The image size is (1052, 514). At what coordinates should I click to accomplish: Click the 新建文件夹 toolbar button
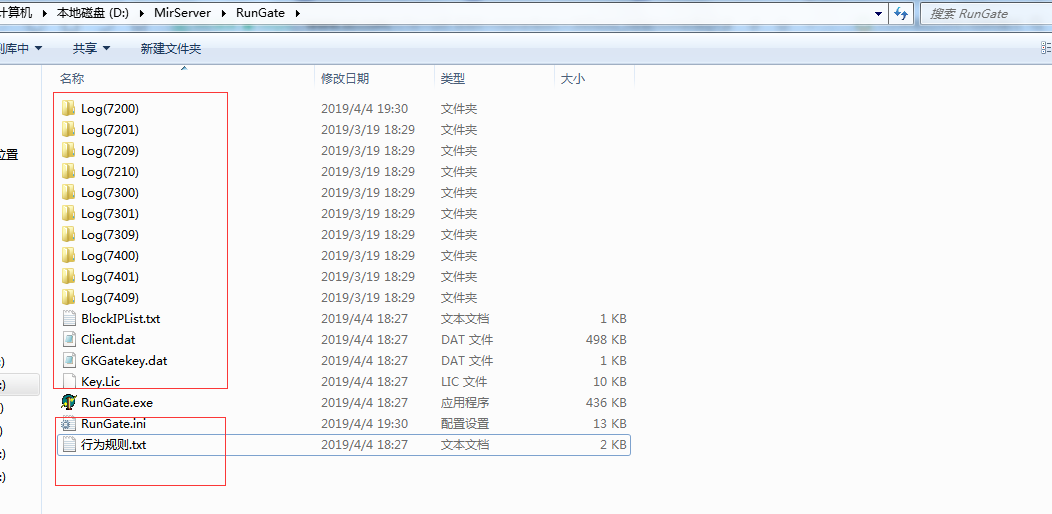click(x=170, y=48)
